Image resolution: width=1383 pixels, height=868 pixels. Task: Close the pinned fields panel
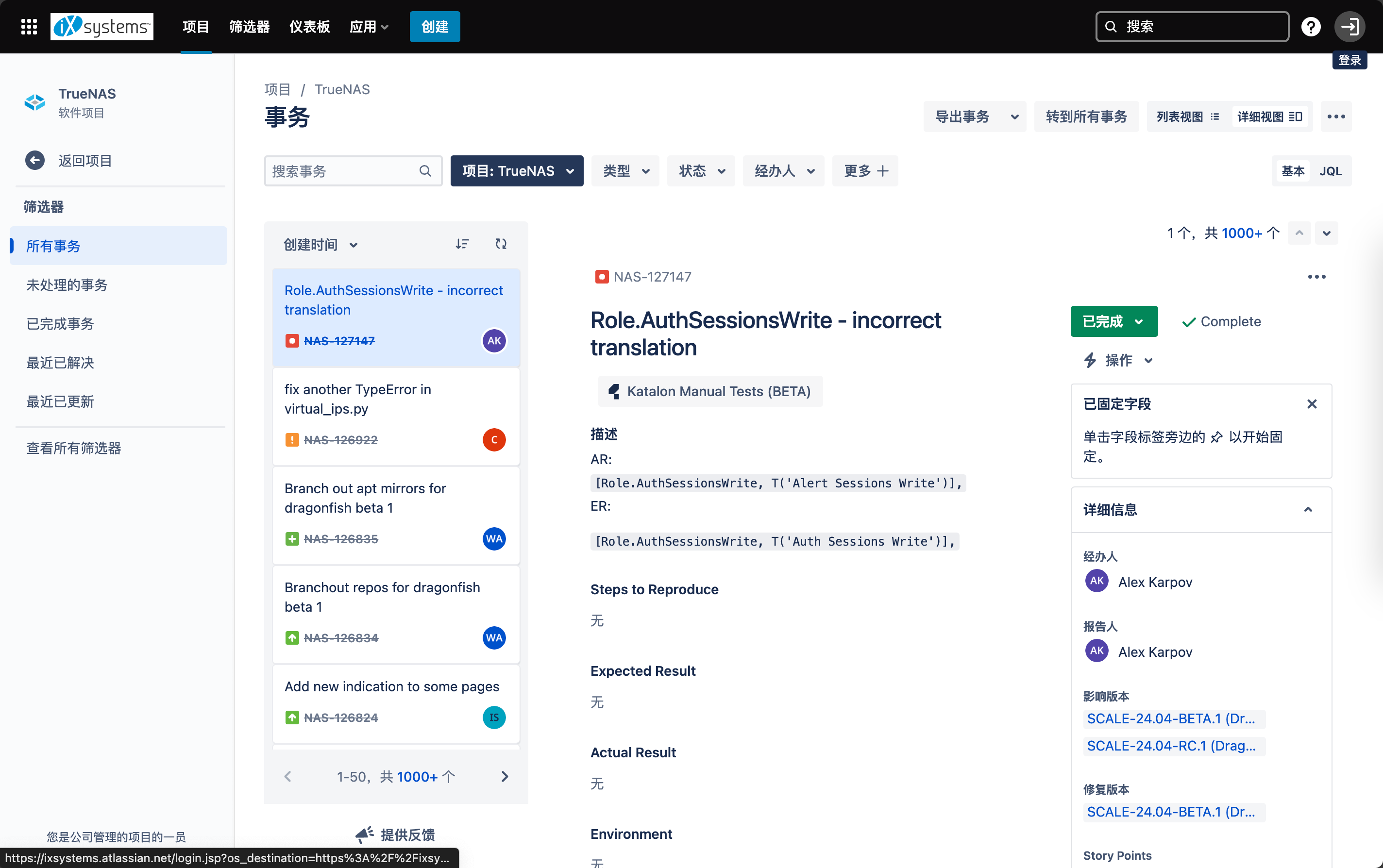(x=1312, y=404)
